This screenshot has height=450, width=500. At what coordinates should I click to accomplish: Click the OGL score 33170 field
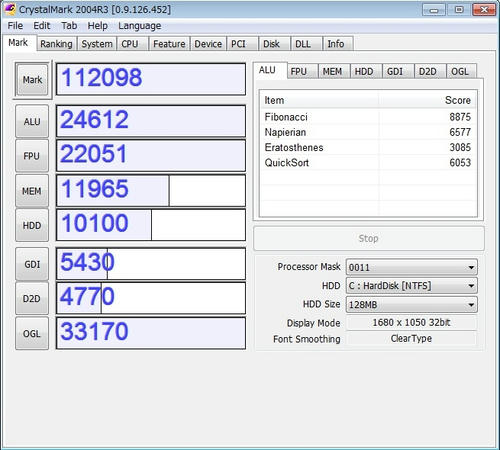(151, 333)
